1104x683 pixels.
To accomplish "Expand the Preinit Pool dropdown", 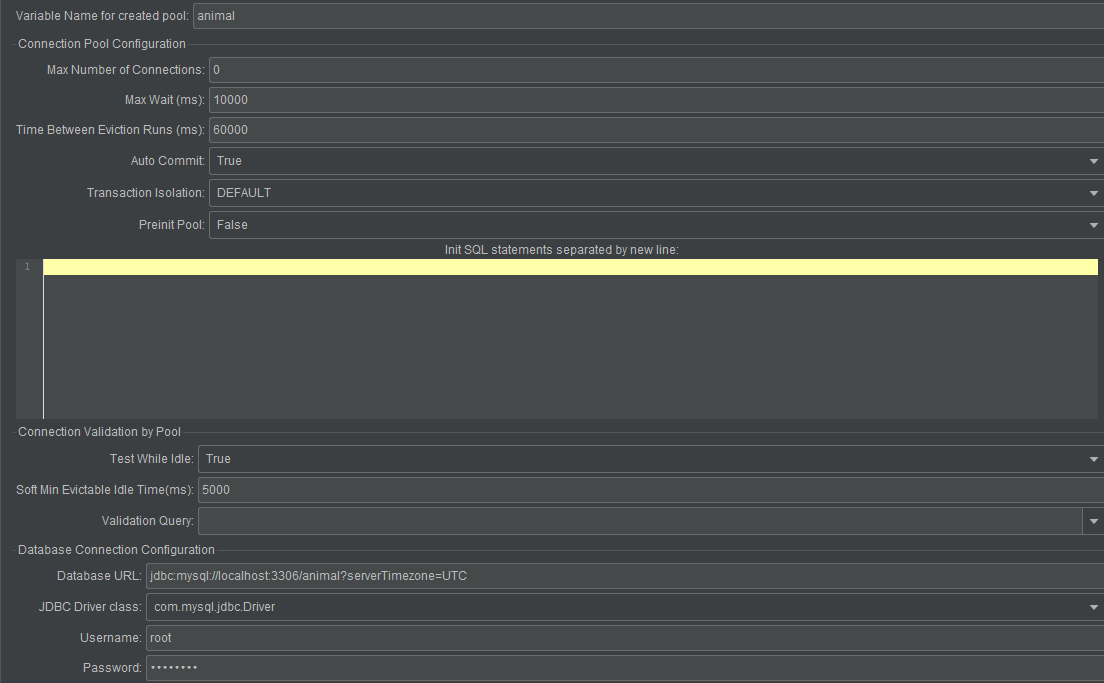I will pos(656,225).
